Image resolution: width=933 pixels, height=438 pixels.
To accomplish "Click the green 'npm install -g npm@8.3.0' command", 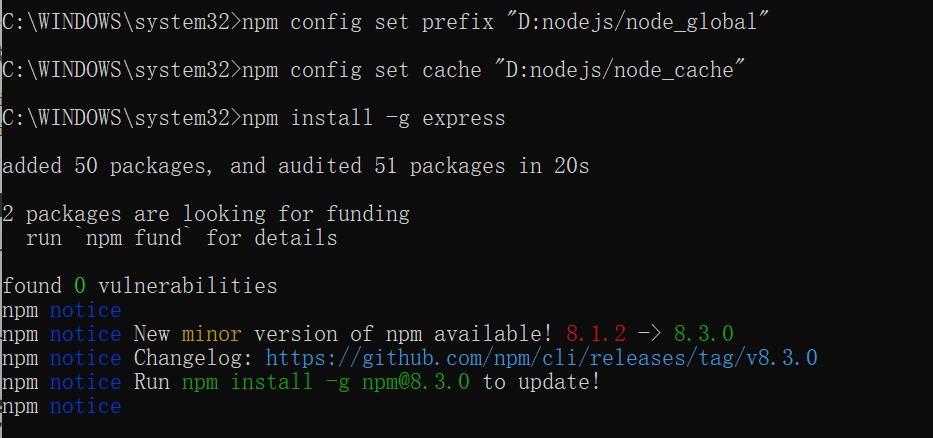I will (x=326, y=382).
